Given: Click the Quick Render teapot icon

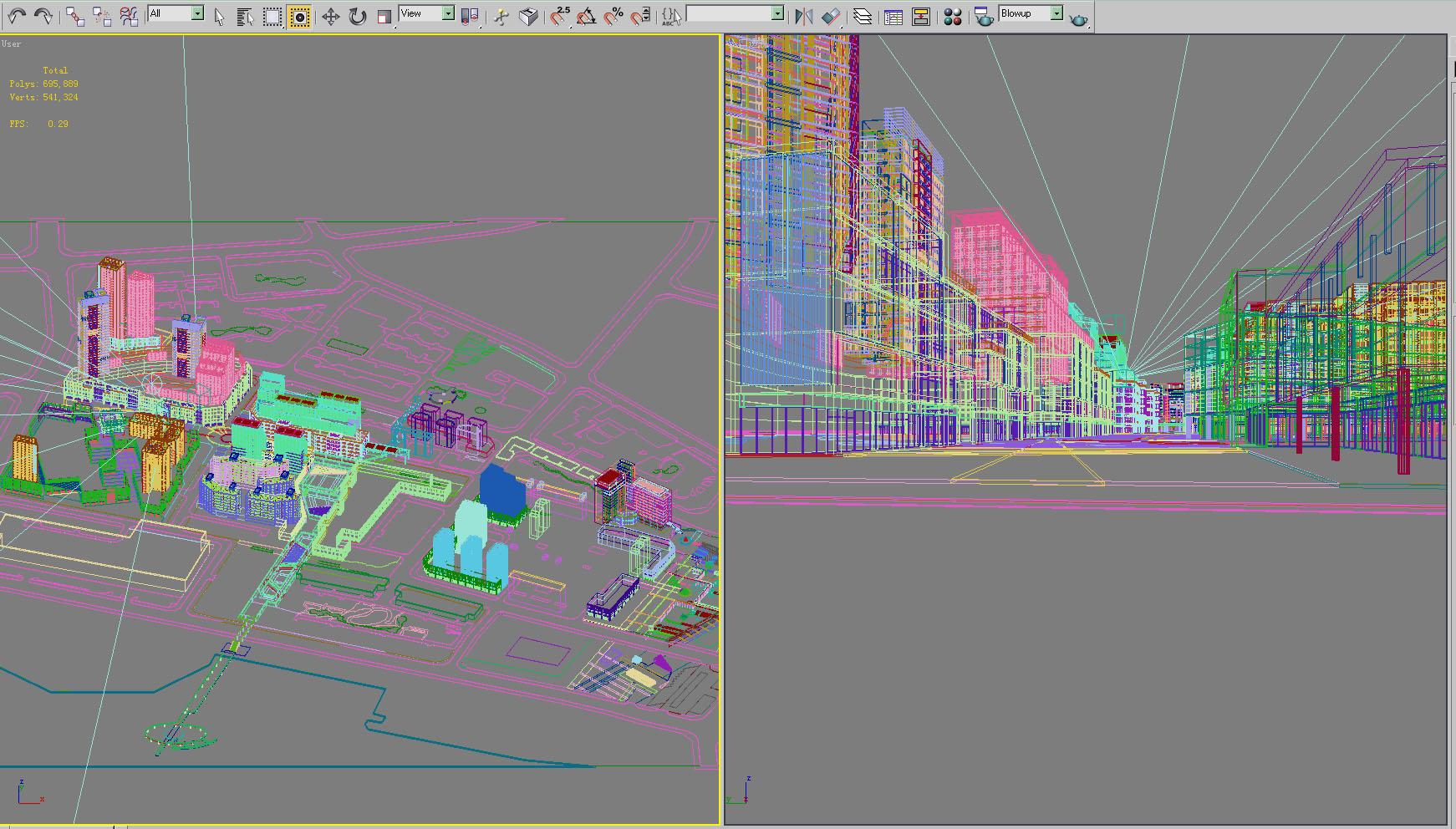Looking at the screenshot, I should [x=1078, y=18].
